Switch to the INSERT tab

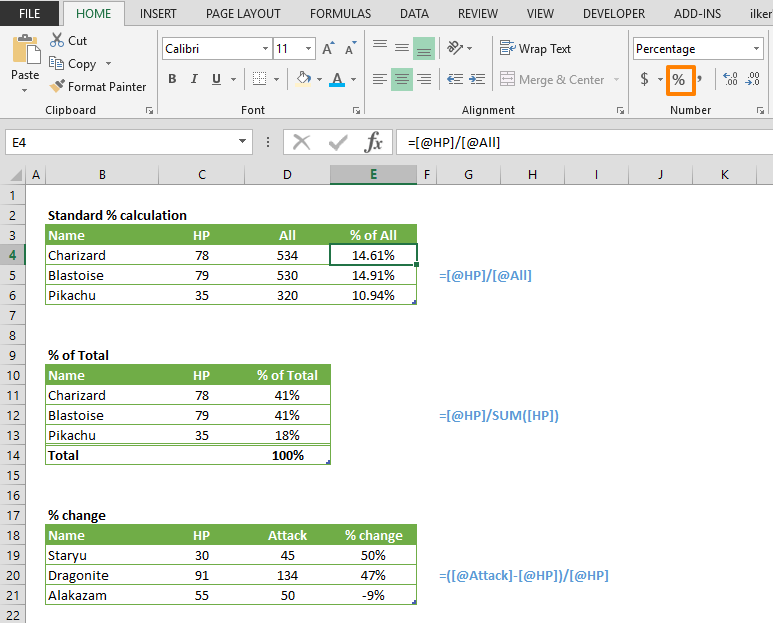158,13
